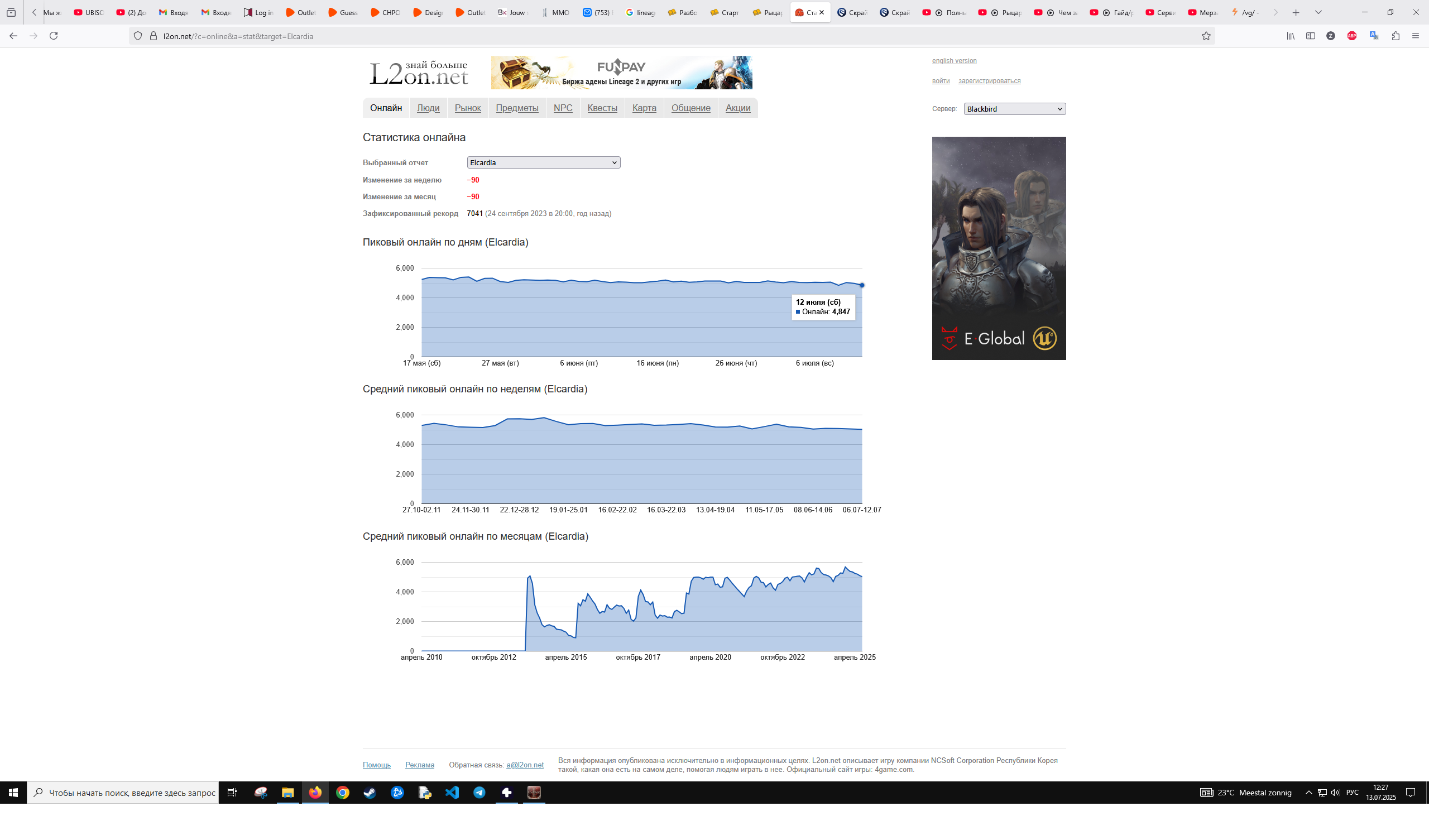Open a new tab with plus icon
1429x840 pixels.
click(1296, 12)
